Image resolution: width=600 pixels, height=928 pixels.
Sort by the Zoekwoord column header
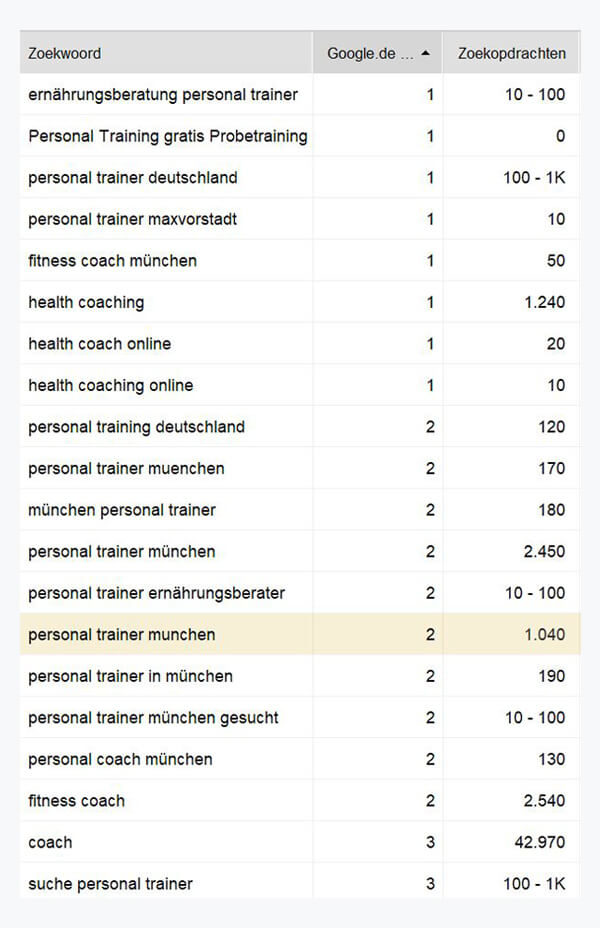pos(65,53)
